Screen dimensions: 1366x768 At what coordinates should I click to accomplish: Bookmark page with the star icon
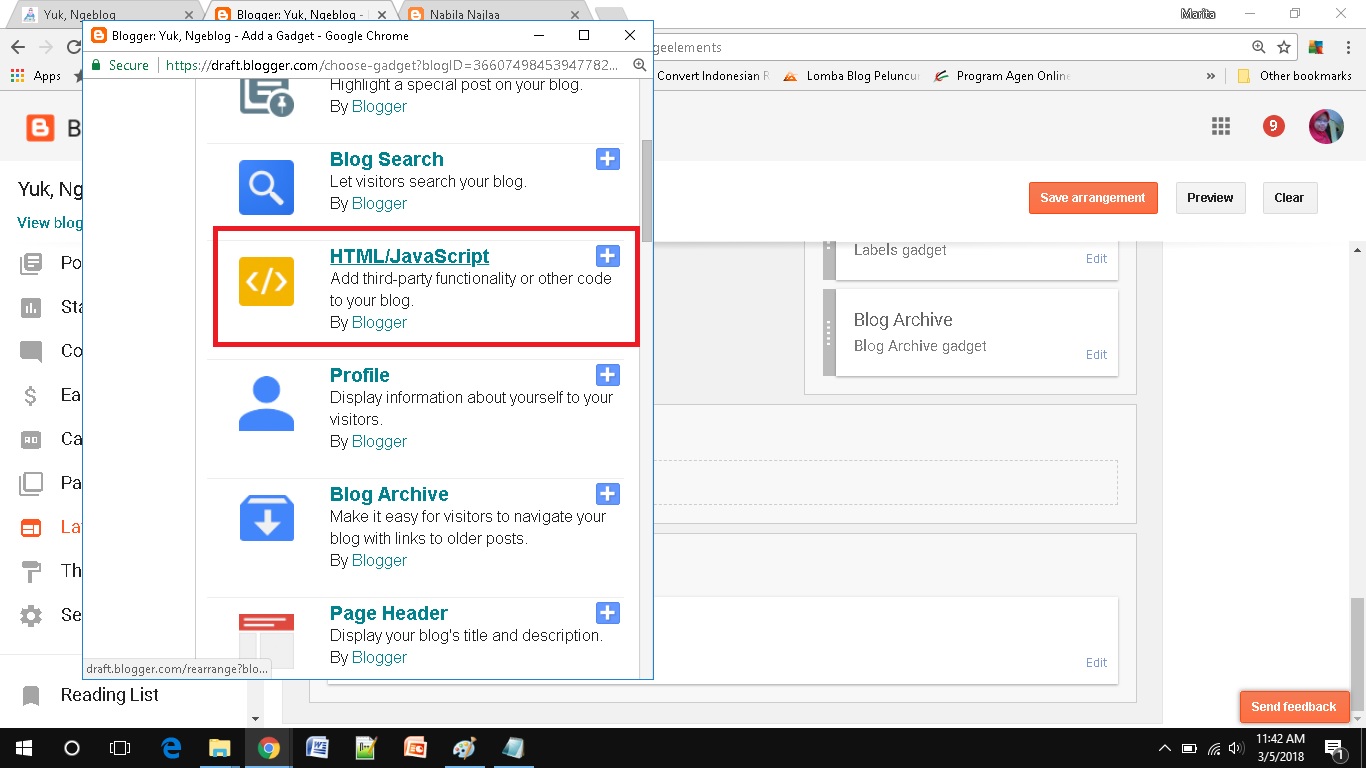pyautogui.click(x=1284, y=47)
